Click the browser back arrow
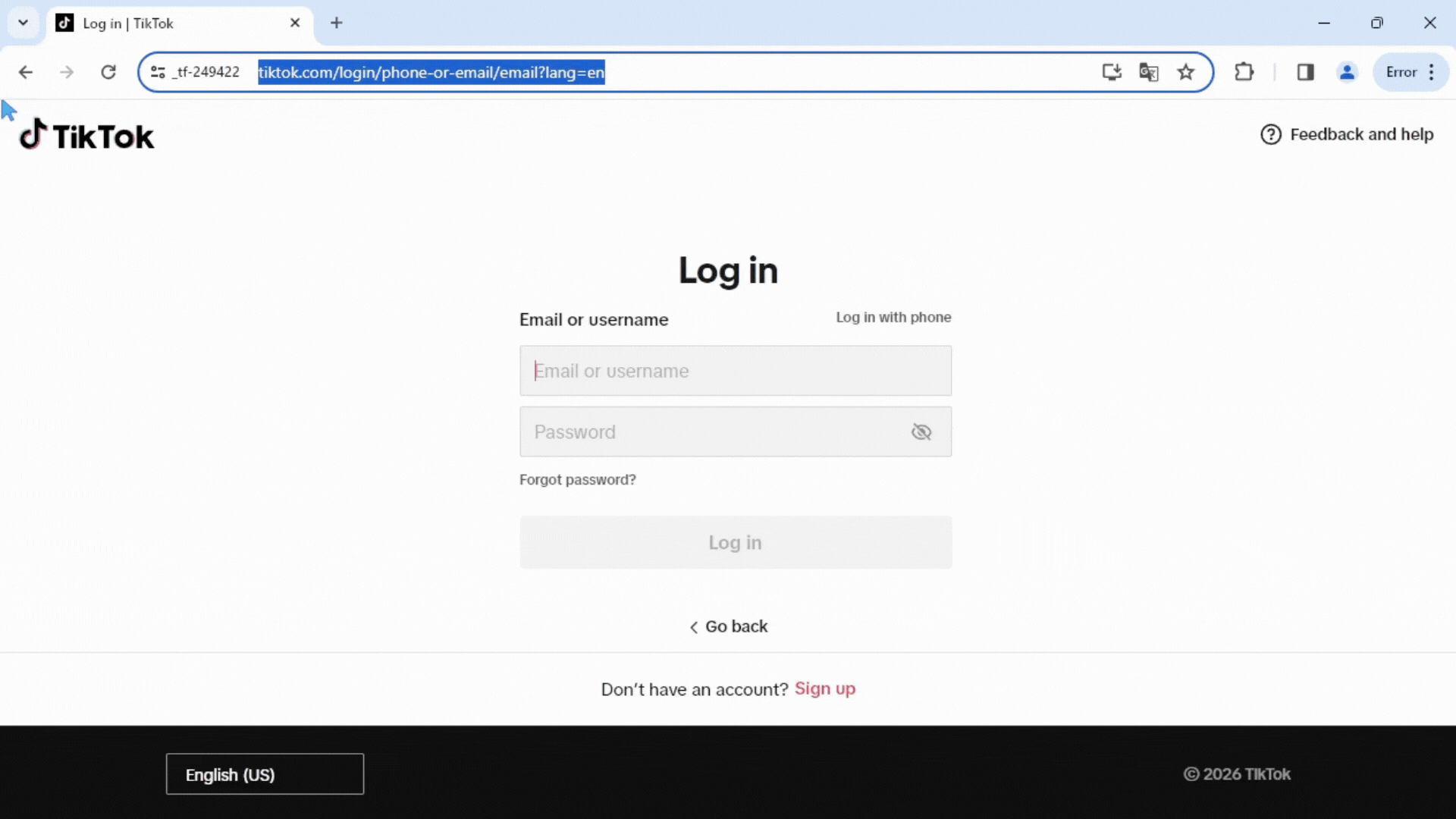Viewport: 1456px width, 819px height. (x=26, y=72)
